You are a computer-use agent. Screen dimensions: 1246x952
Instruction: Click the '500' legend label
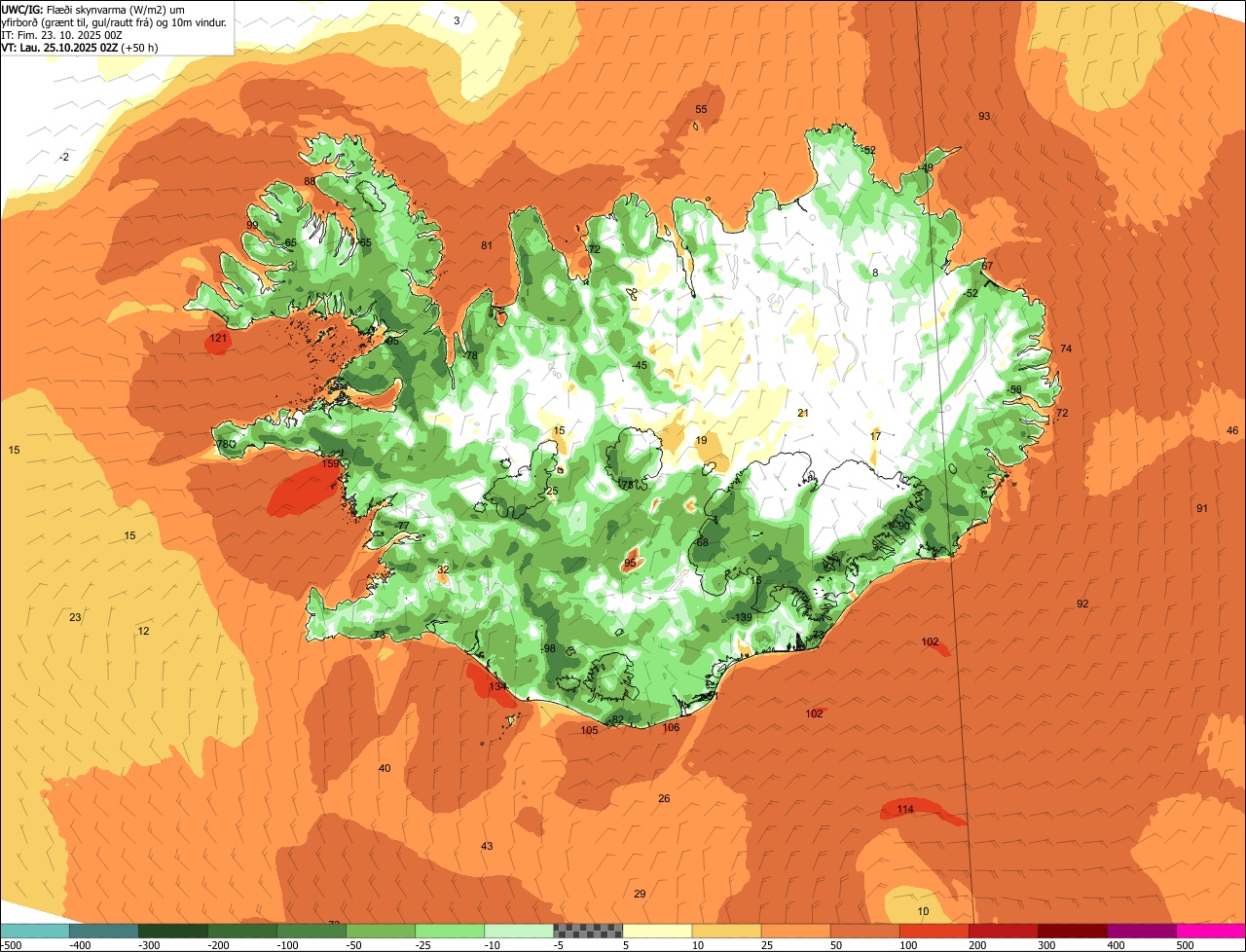(1185, 944)
